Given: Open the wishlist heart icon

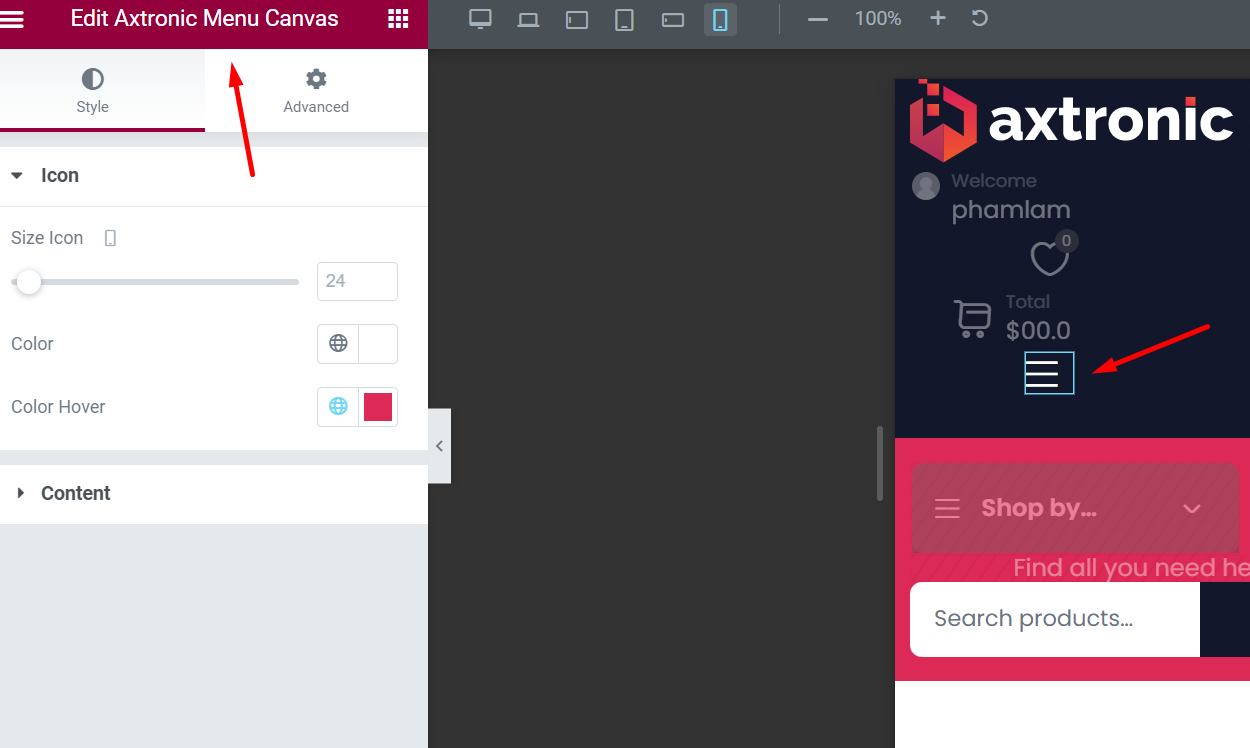Looking at the screenshot, I should 1050,258.
